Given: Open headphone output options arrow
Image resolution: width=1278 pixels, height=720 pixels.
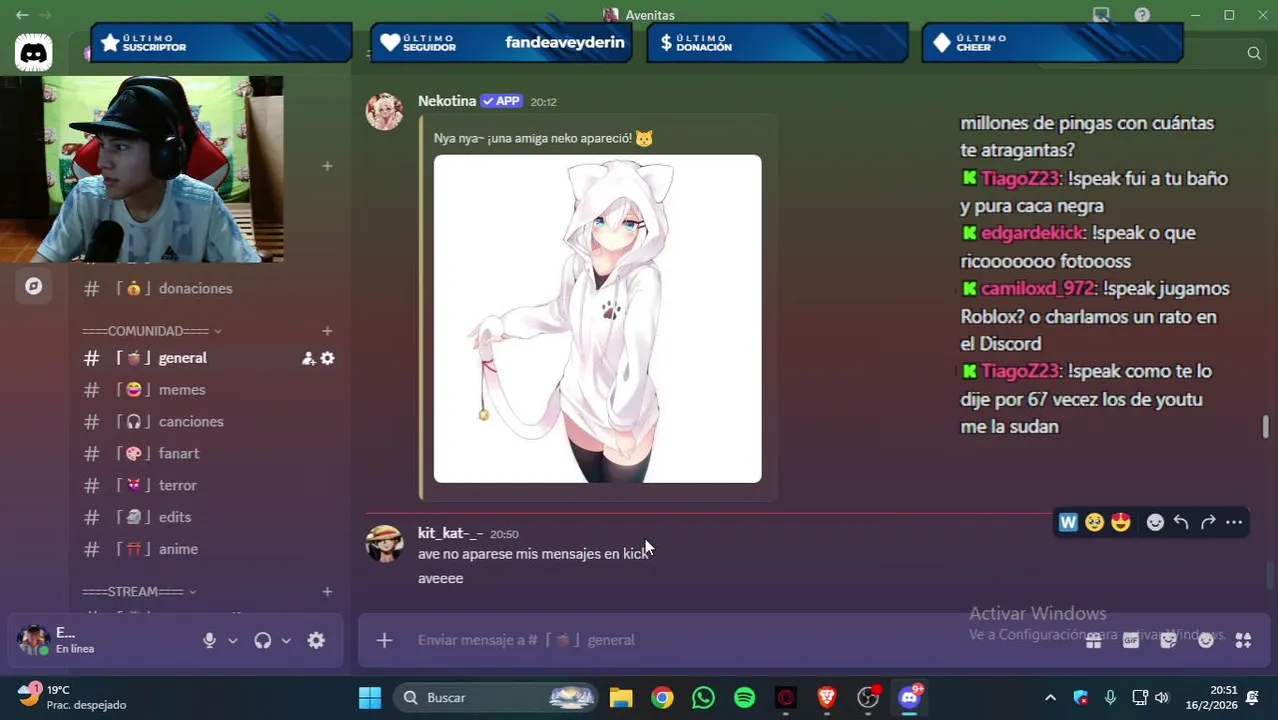Looking at the screenshot, I should coord(286,641).
